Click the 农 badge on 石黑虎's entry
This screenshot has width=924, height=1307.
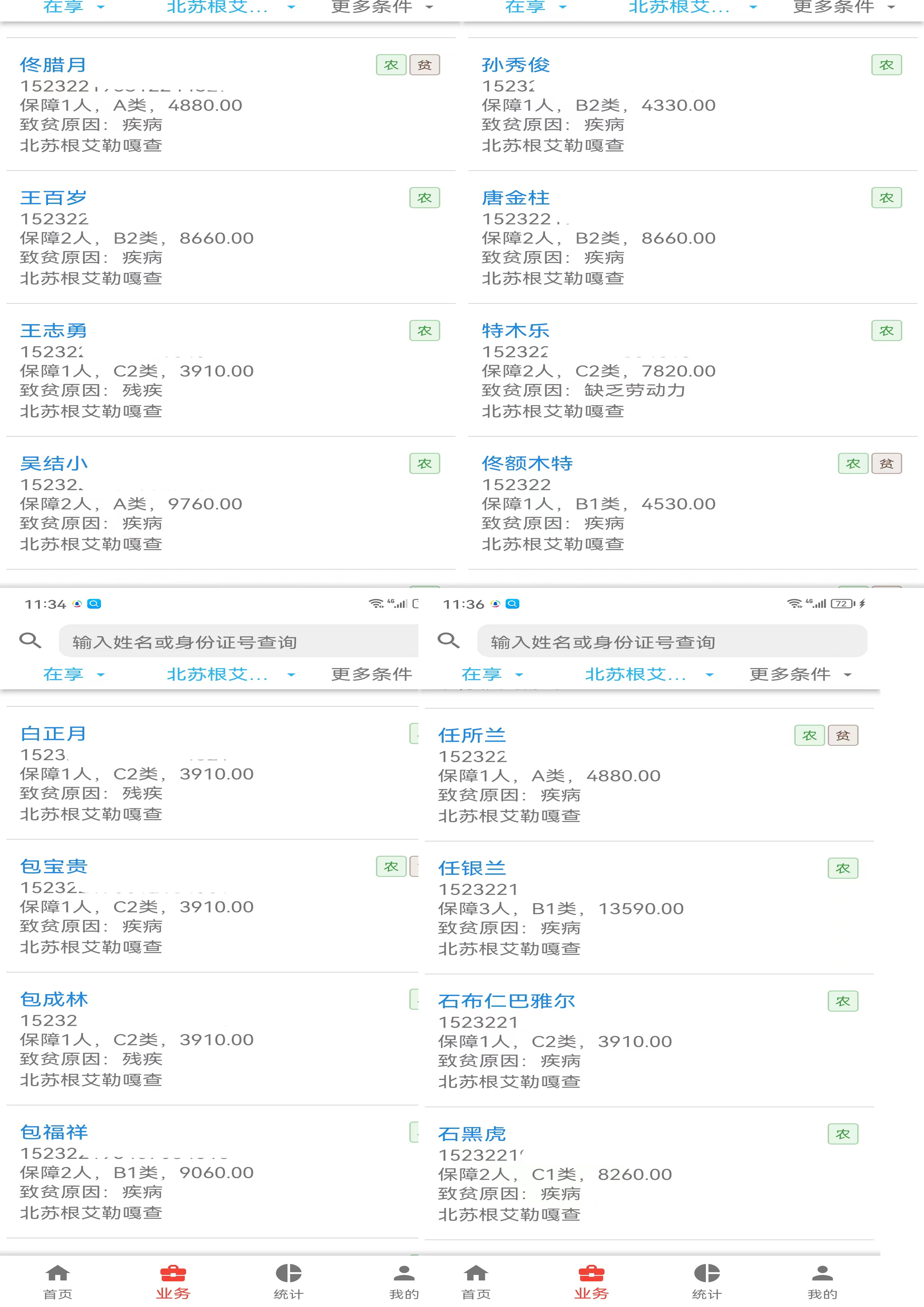coord(842,1134)
